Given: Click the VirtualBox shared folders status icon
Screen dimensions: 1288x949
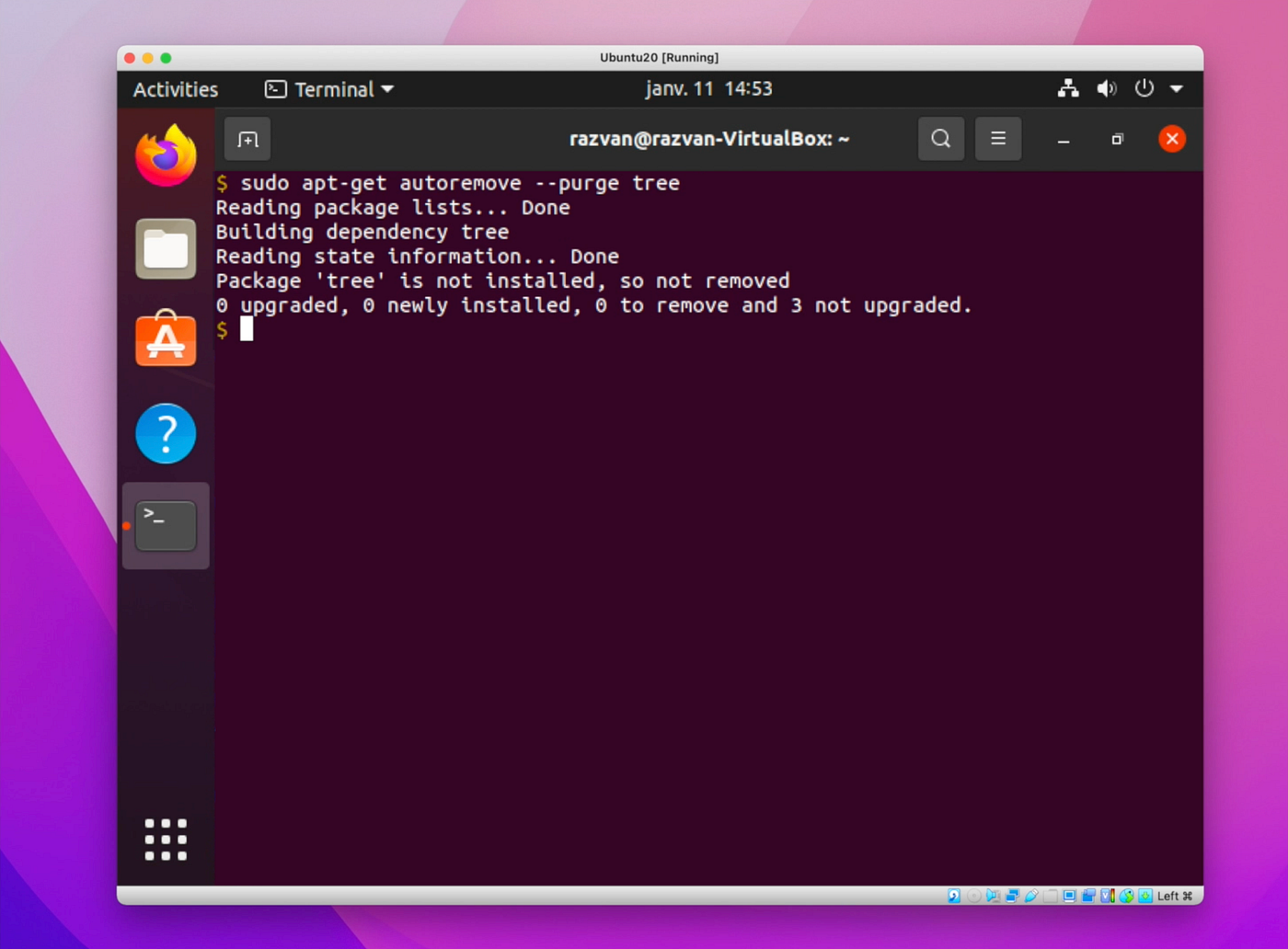Looking at the screenshot, I should coord(1050,896).
